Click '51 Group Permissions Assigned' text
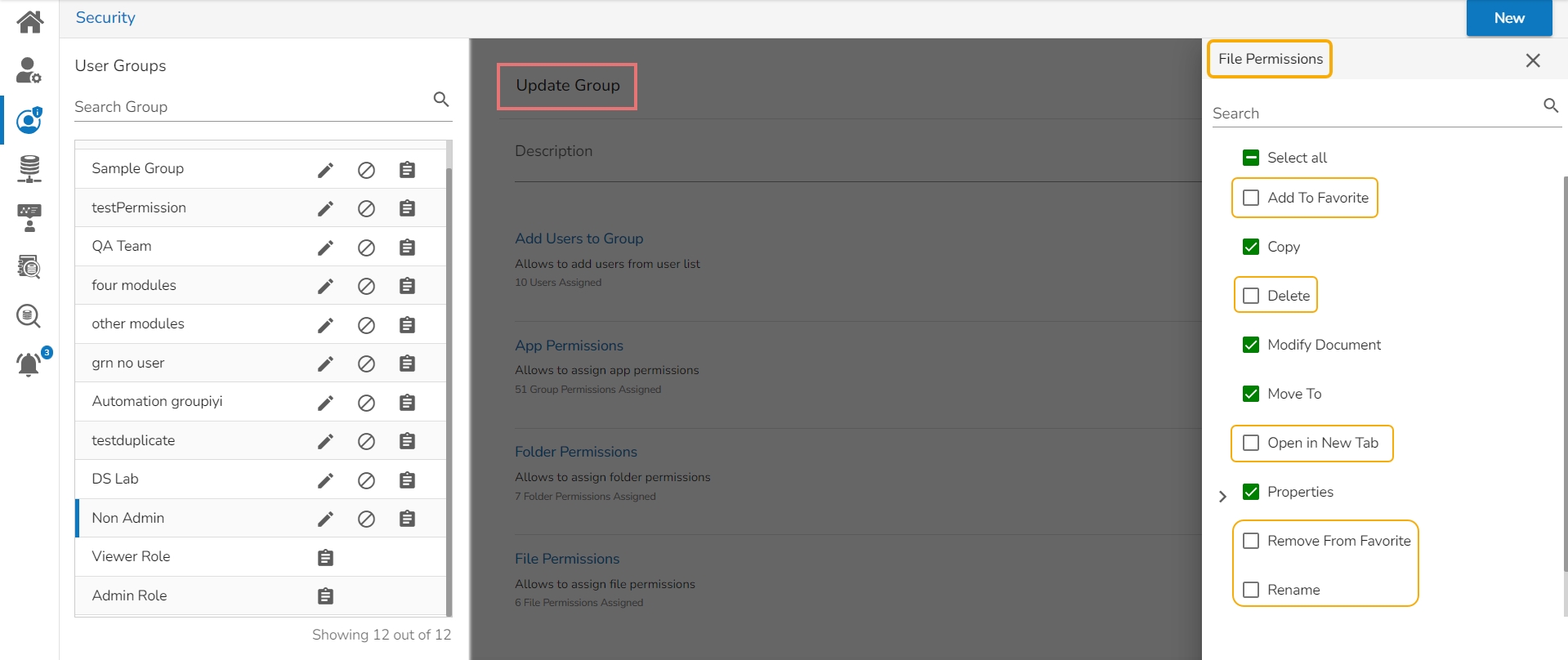This screenshot has width=1568, height=660. click(588, 390)
